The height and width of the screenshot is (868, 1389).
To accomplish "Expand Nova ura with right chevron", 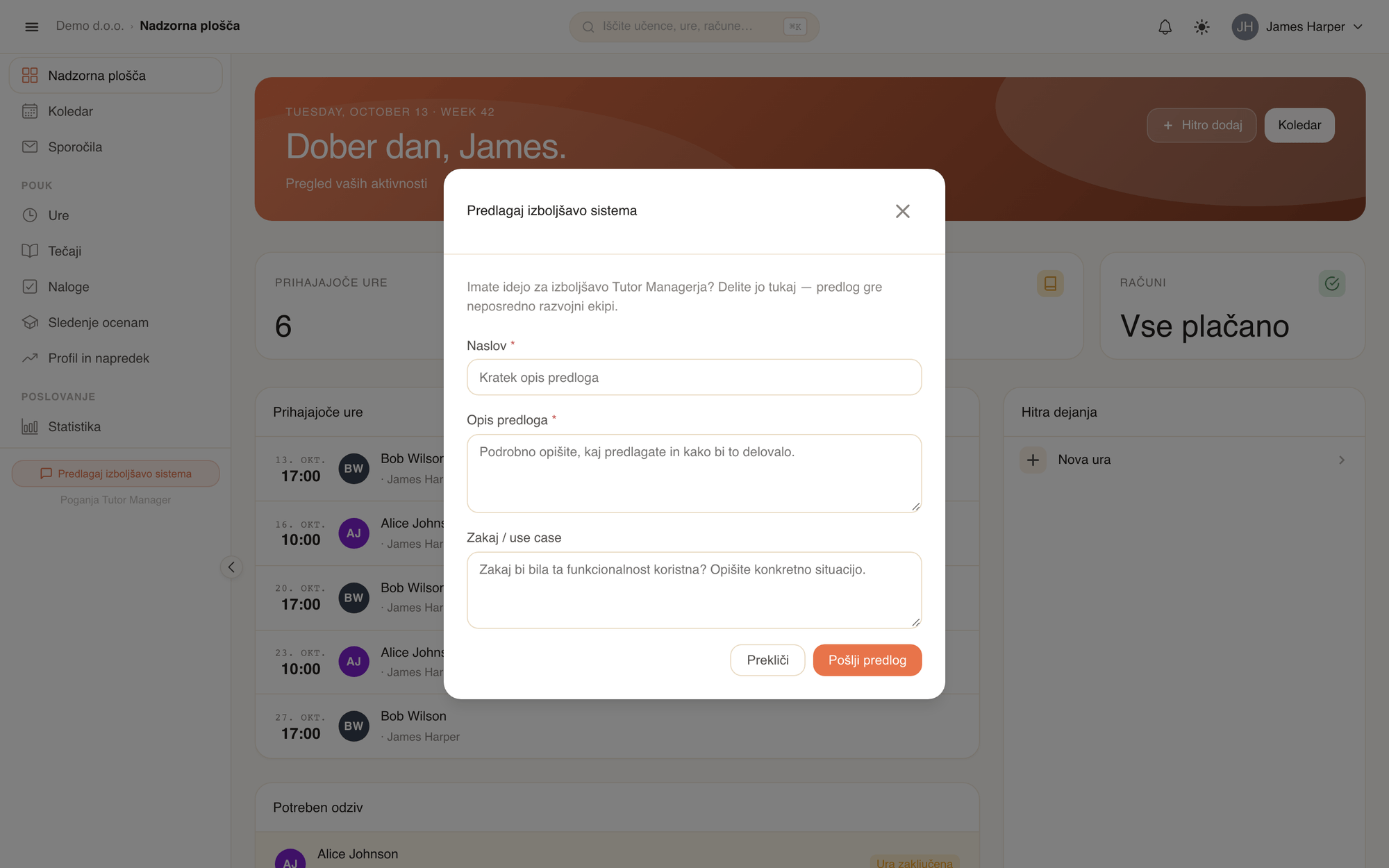I will tap(1342, 460).
